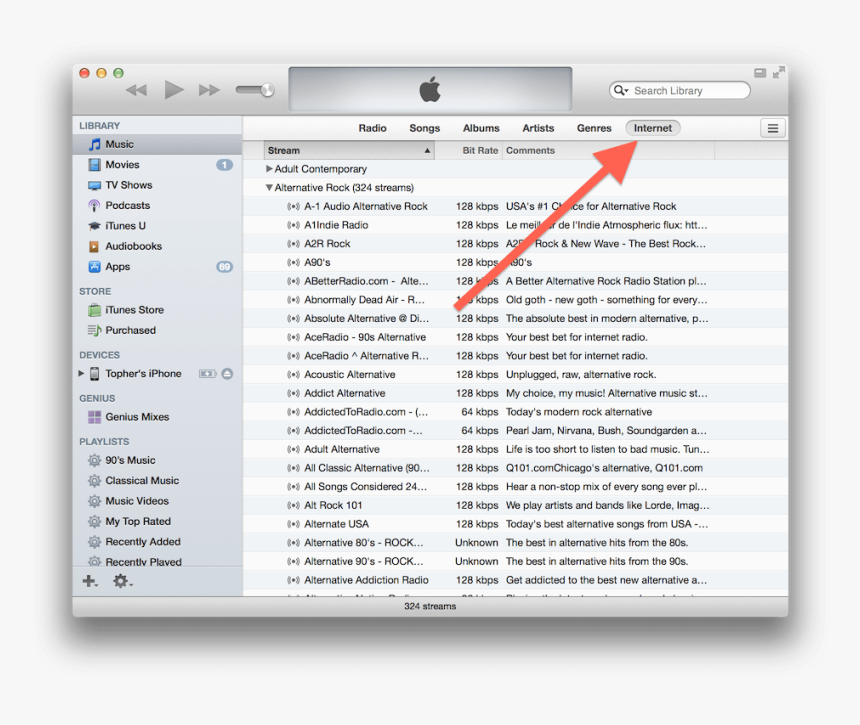Open the 90's Music playlist
This screenshot has height=725, width=860.
click(x=157, y=460)
